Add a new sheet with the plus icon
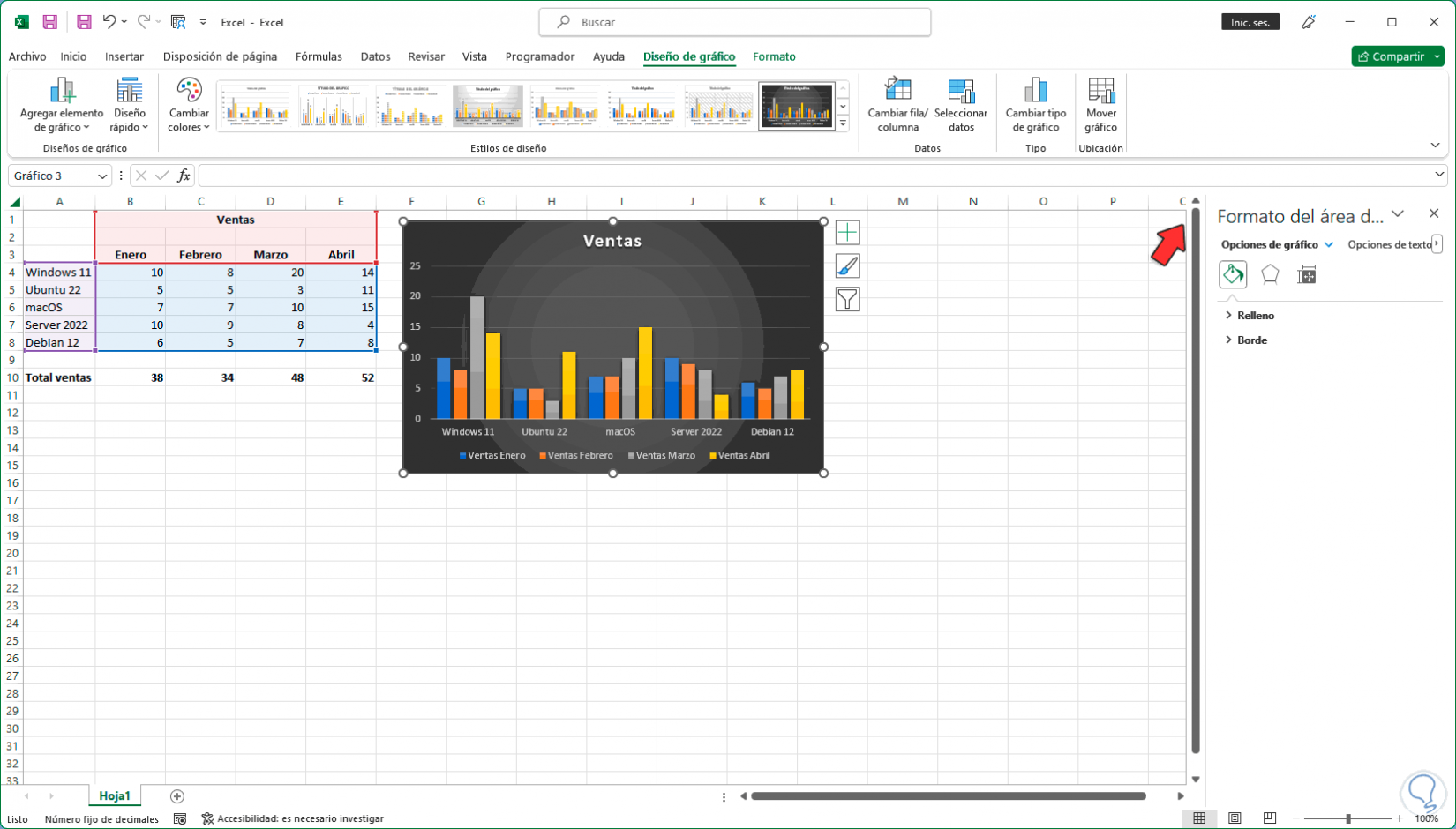 [177, 796]
